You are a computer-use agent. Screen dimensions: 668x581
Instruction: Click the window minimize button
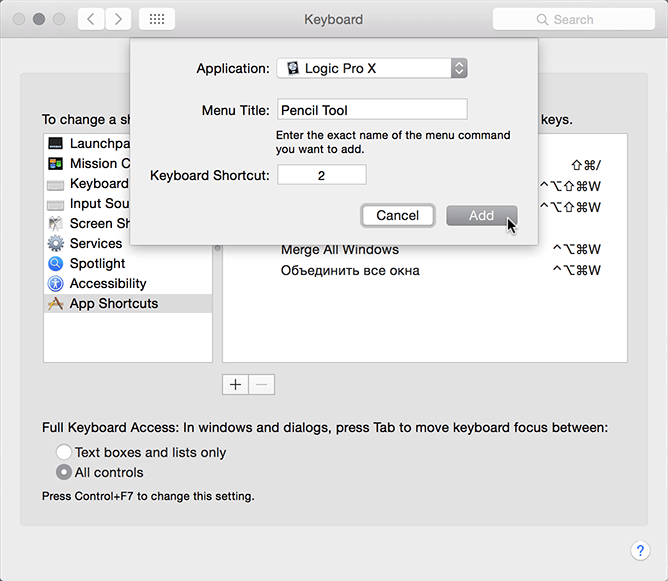39,19
